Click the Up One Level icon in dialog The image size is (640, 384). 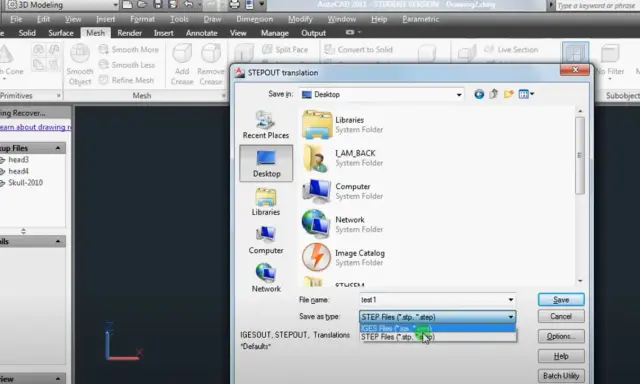click(x=494, y=94)
